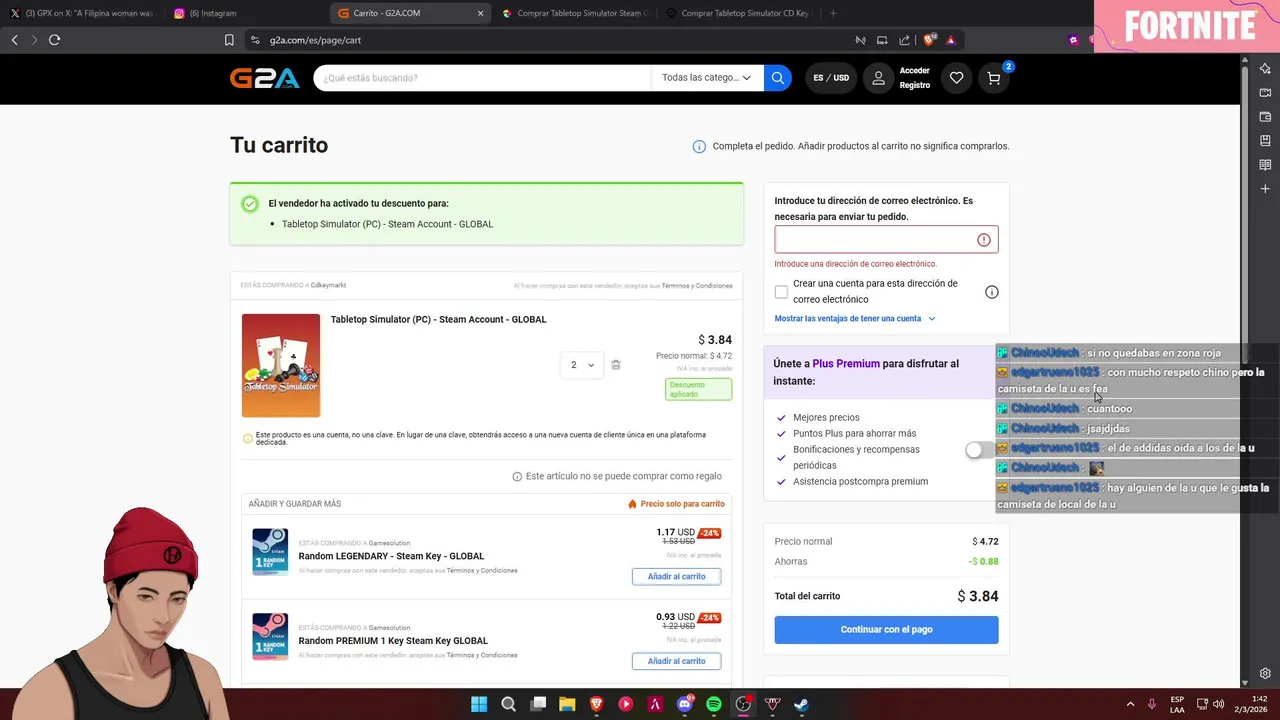Image resolution: width=1280 pixels, height=720 pixels.
Task: Open sidebar settings gear icon
Action: pyautogui.click(x=1265, y=673)
